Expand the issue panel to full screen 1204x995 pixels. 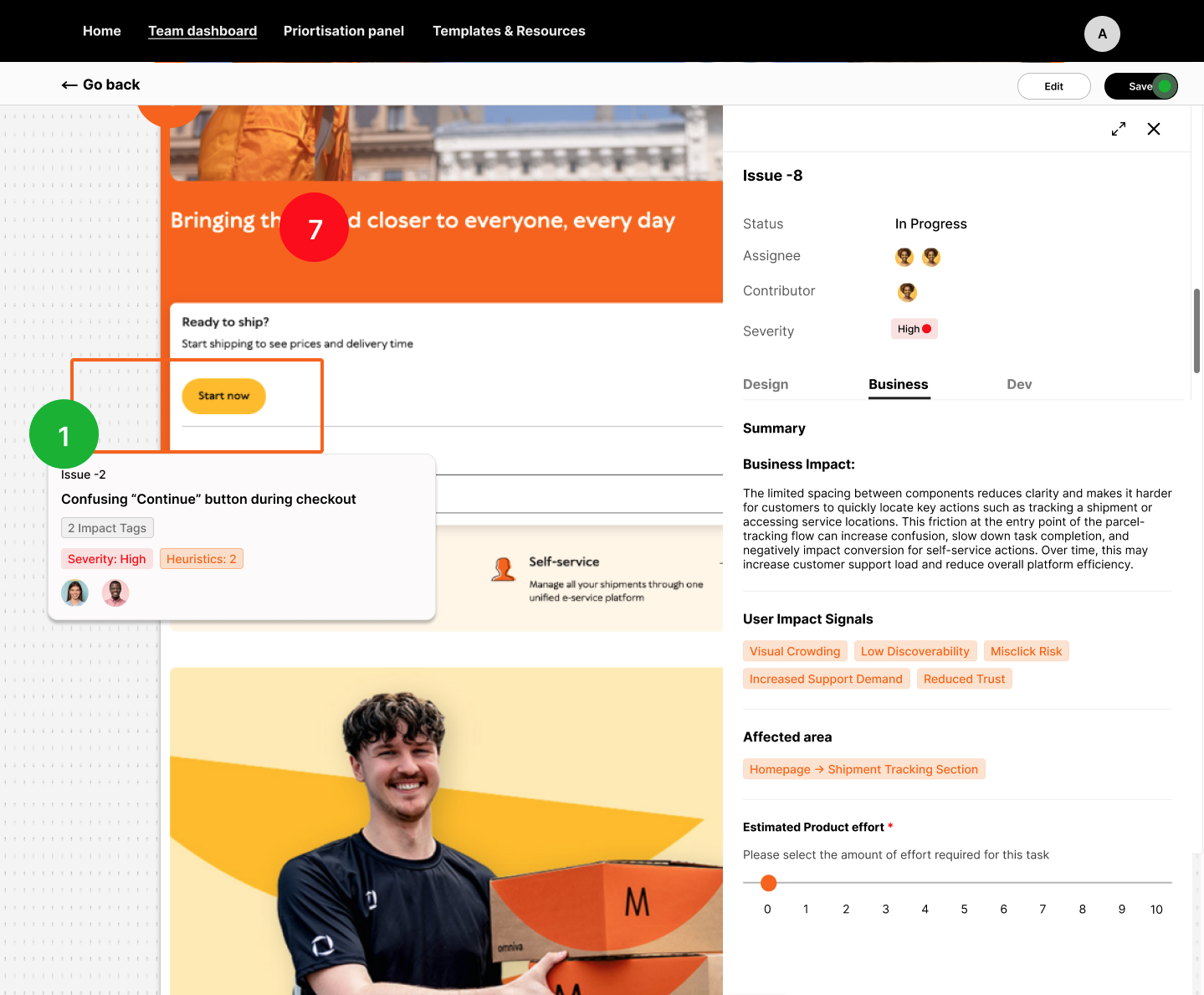[1119, 129]
